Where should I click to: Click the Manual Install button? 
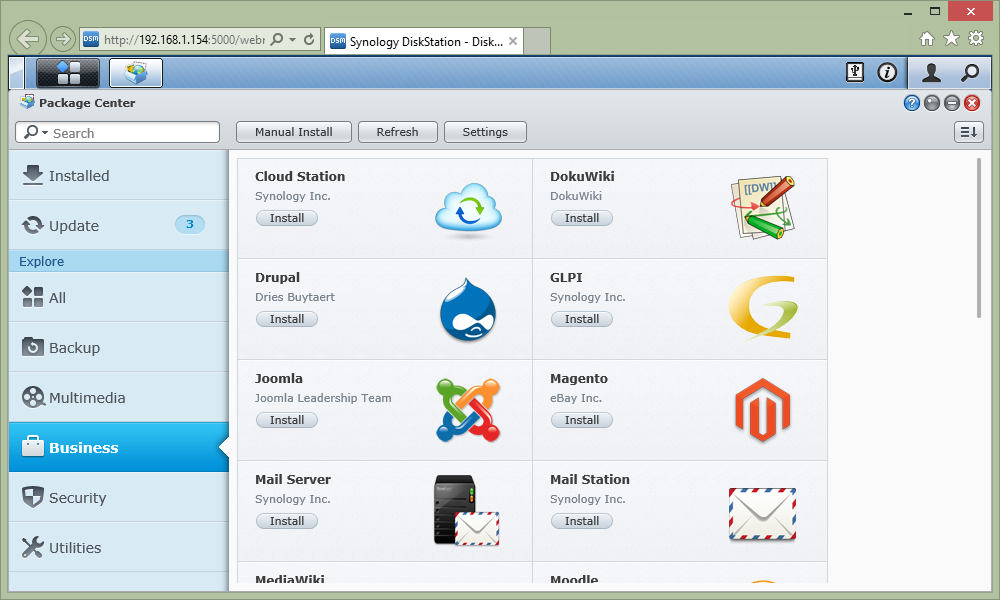(x=293, y=132)
